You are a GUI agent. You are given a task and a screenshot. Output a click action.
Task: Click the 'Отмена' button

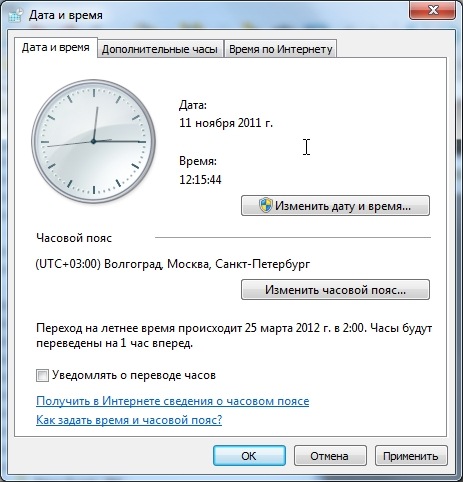(x=330, y=456)
